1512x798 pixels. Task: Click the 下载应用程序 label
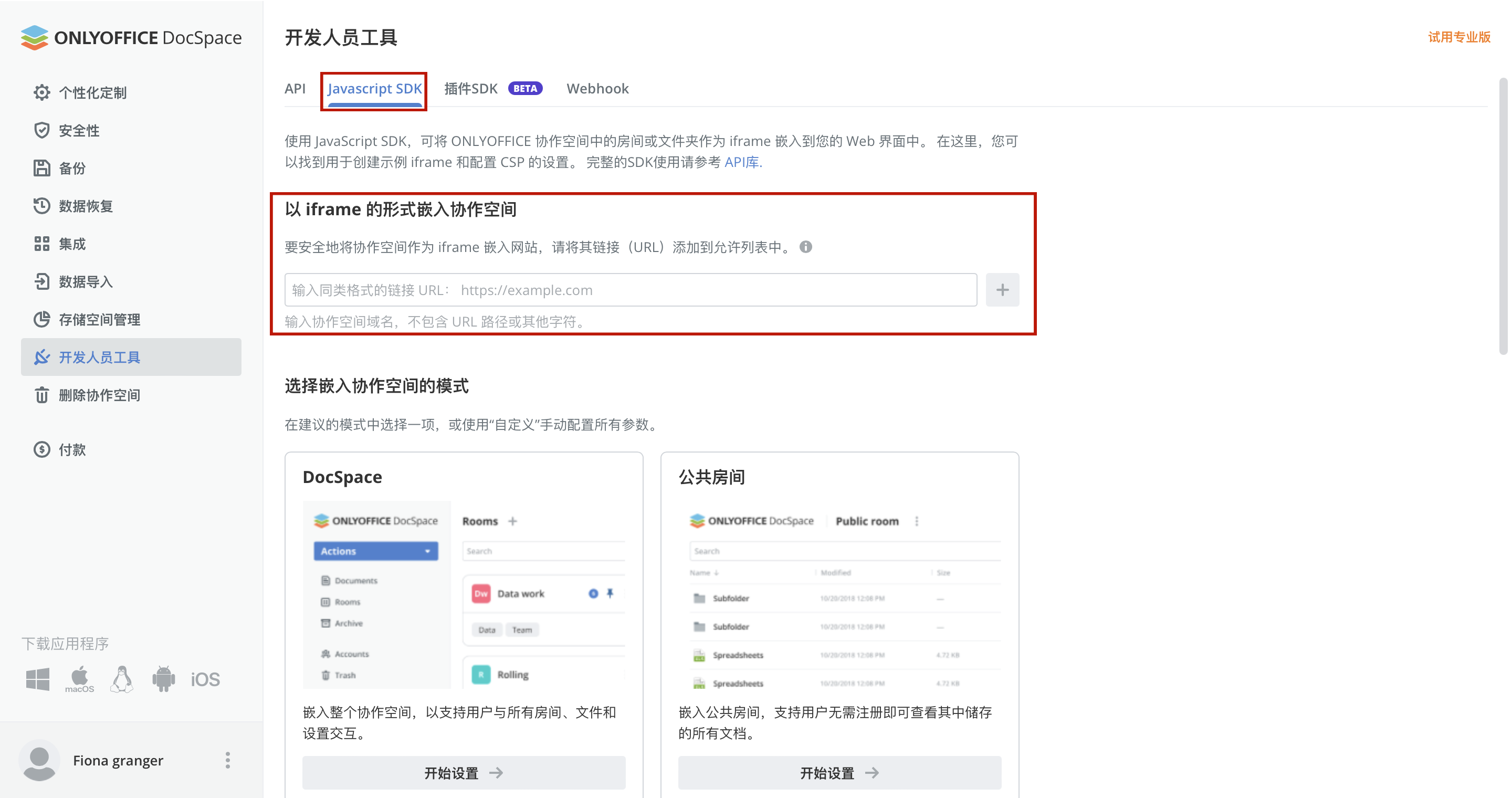[65, 644]
